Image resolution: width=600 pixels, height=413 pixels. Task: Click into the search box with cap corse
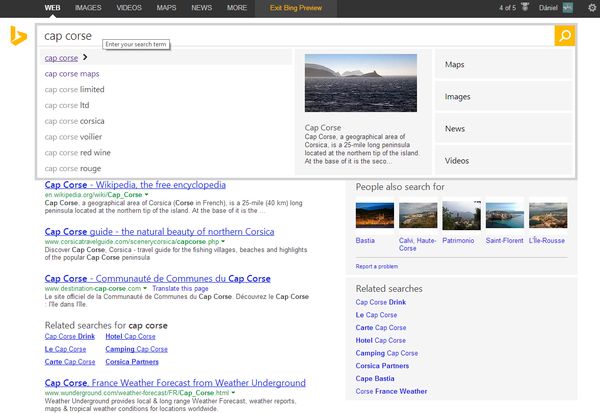click(x=295, y=36)
